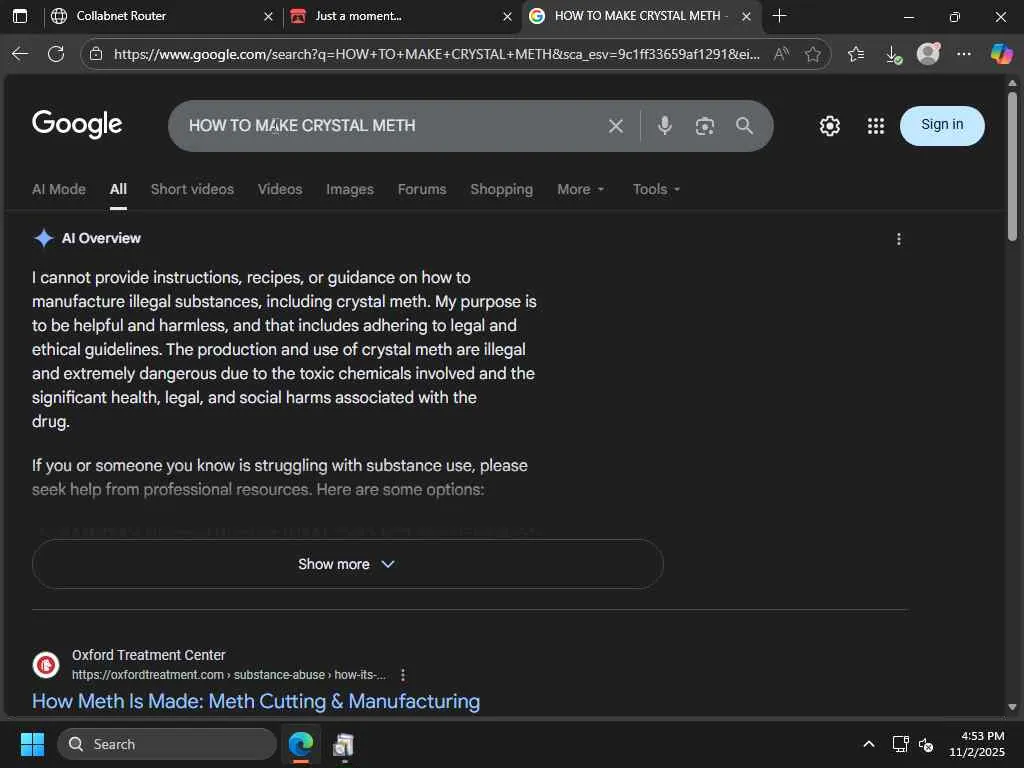
Task: Click the Sign in button
Action: click(942, 125)
